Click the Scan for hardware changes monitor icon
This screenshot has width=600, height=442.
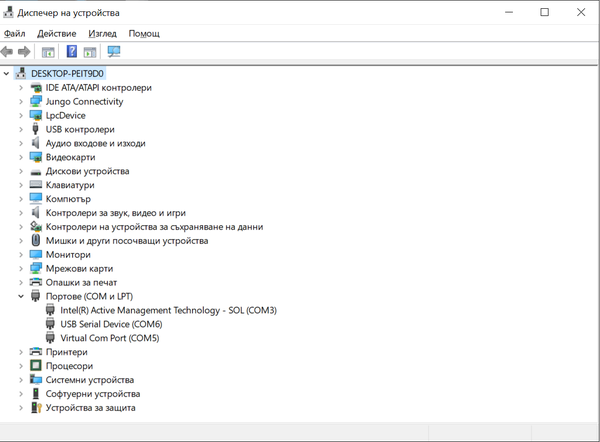click(114, 52)
